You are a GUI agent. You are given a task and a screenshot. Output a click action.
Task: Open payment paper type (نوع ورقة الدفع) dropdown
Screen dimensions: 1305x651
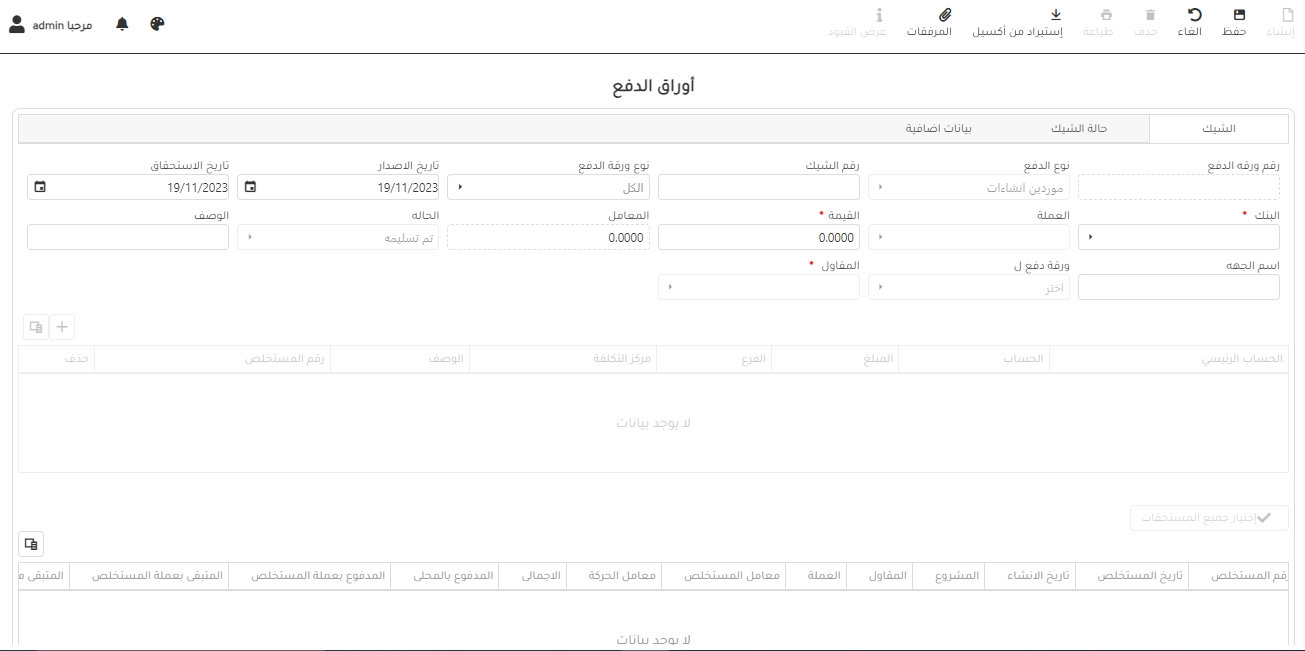[460, 187]
